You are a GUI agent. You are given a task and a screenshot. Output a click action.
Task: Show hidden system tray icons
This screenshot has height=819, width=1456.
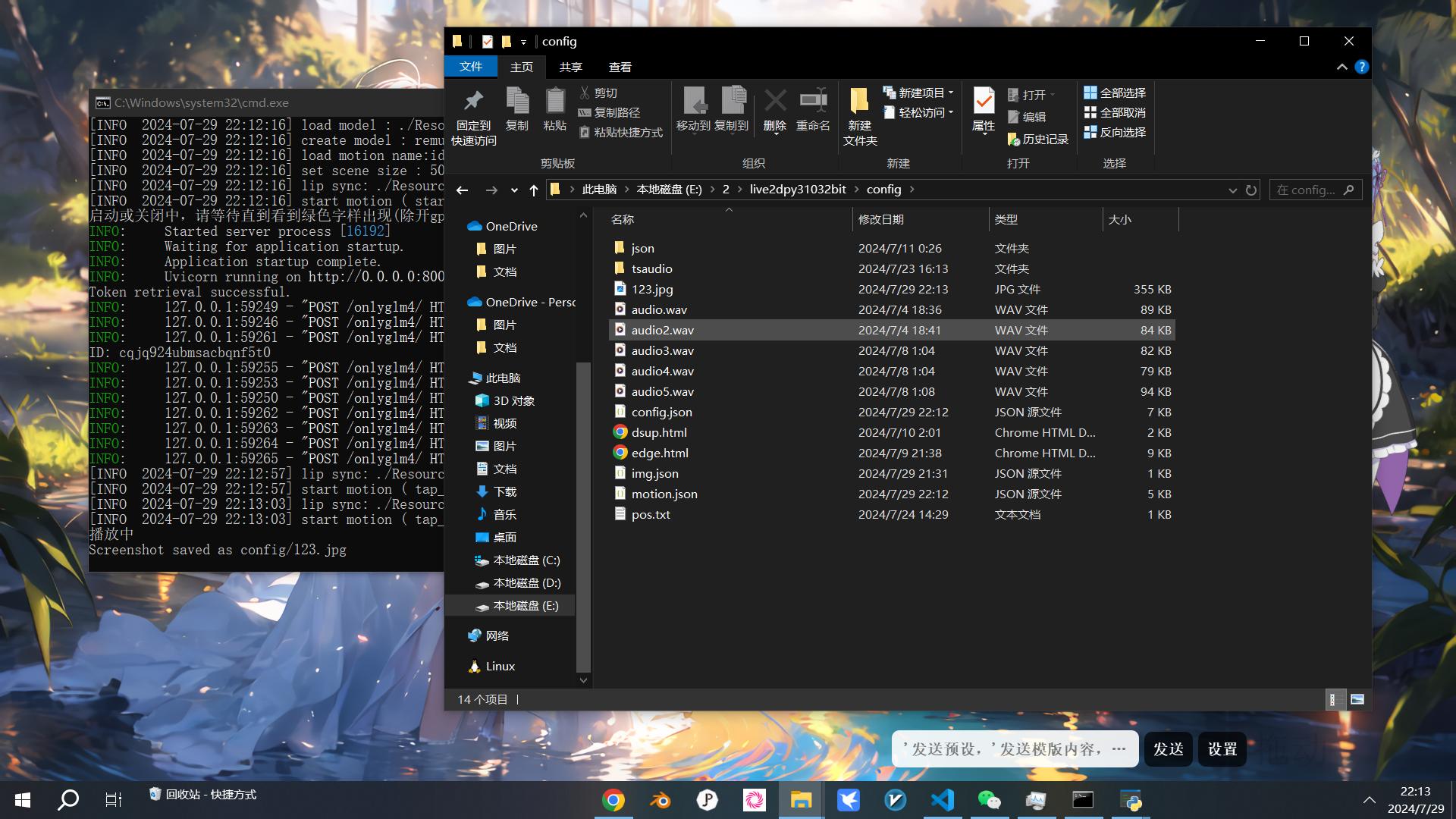(1369, 800)
